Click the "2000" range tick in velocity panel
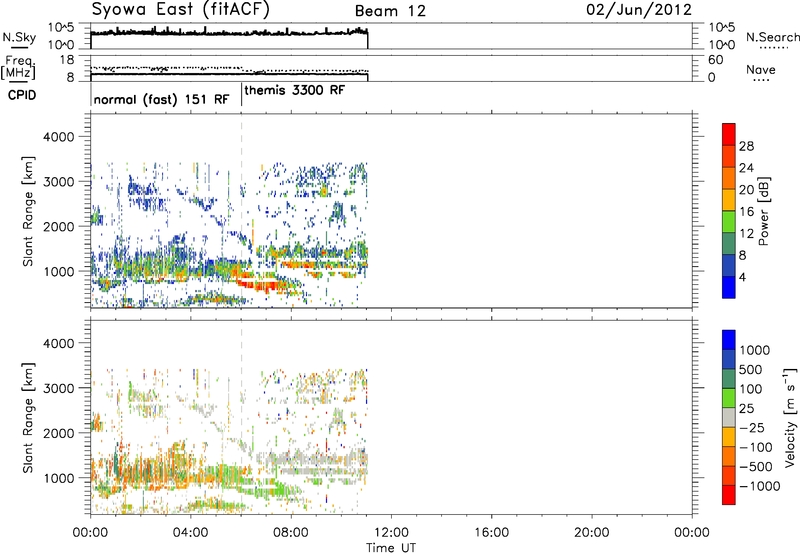This screenshot has height=554, width=800. 58,433
